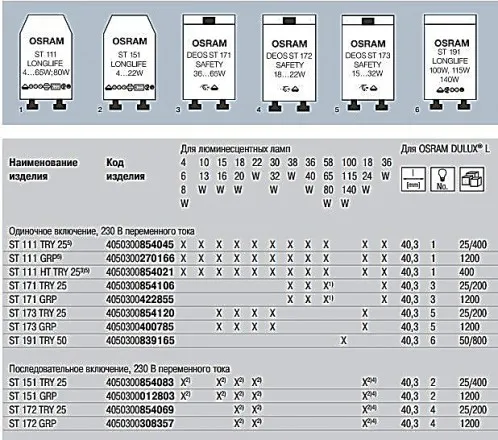Click product code 4050300308357
The image size is (498, 440).
click(140, 423)
